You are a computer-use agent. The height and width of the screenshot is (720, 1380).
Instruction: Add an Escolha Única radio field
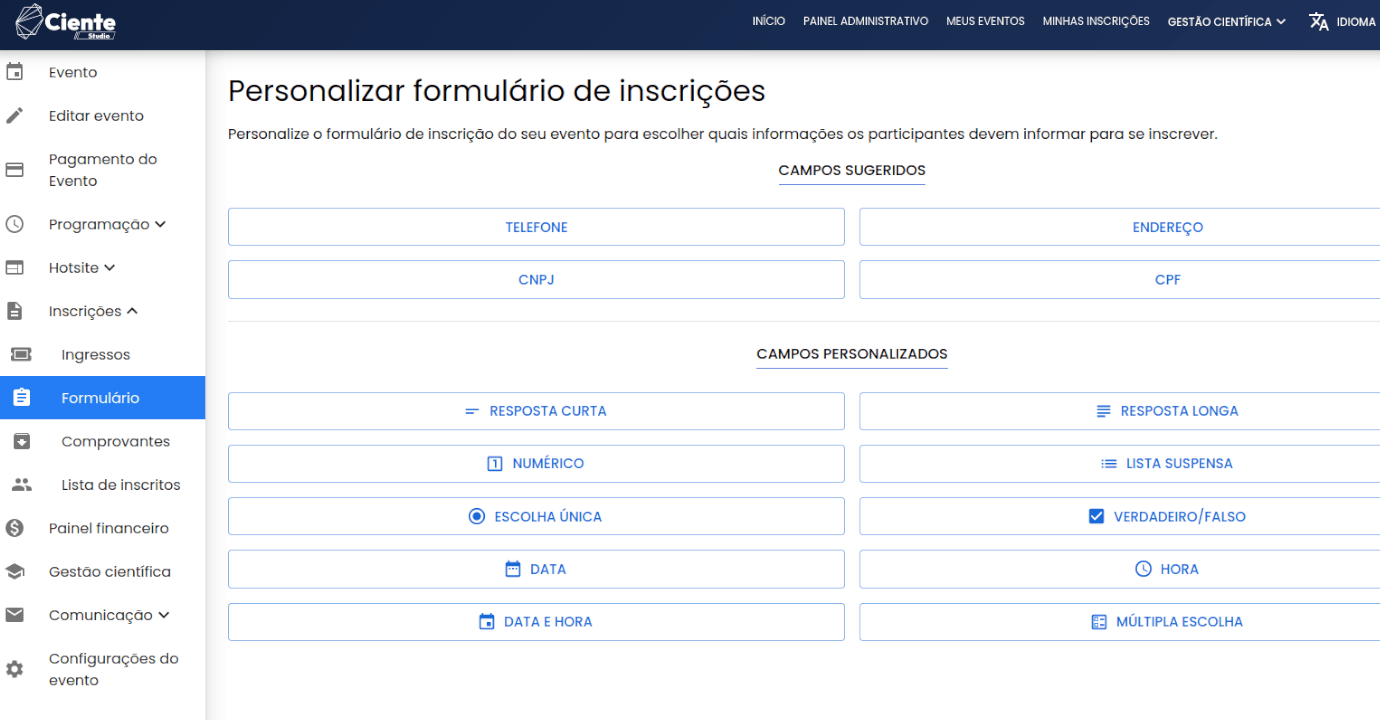536,517
